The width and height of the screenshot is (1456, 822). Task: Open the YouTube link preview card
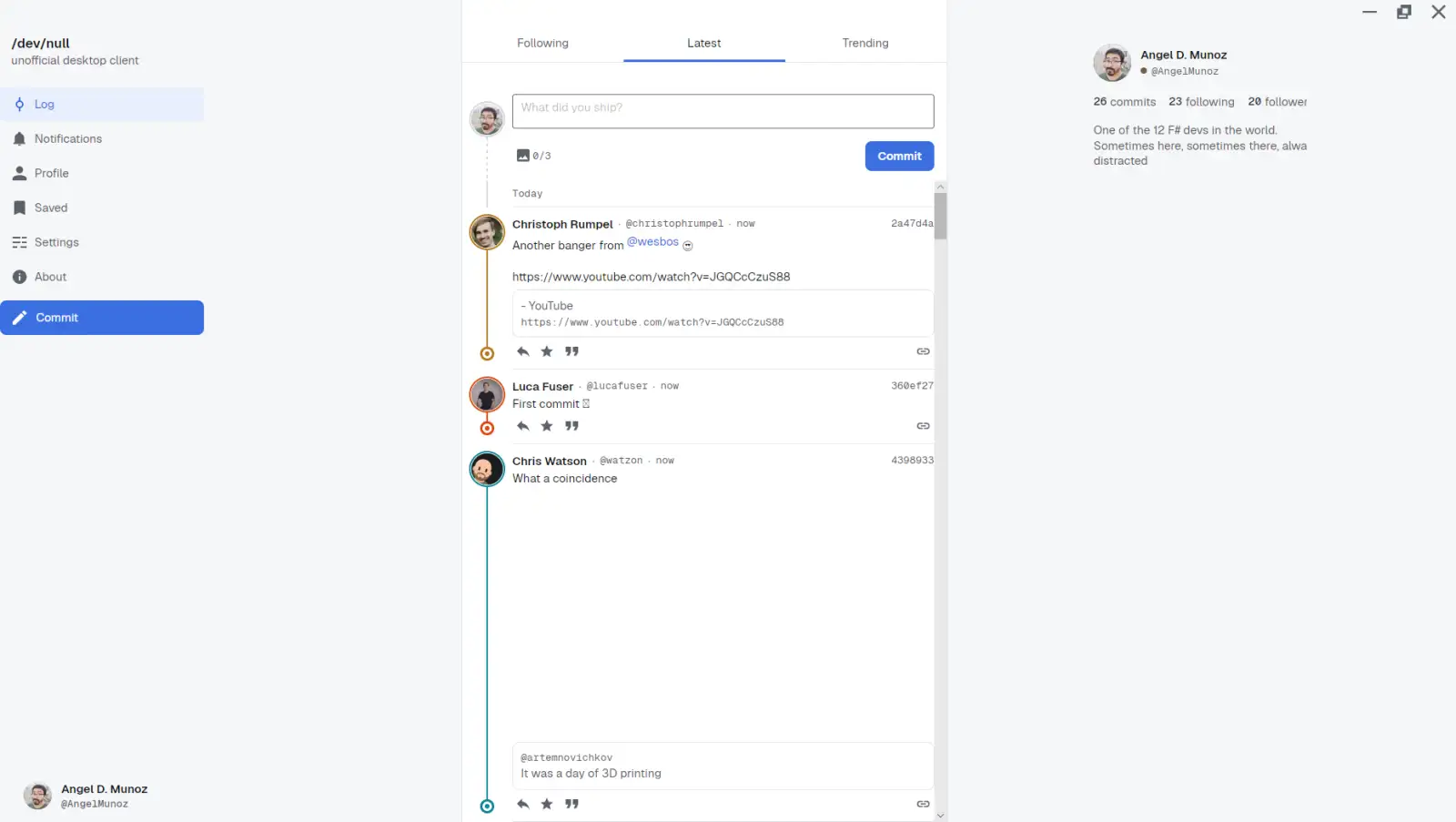[723, 313]
